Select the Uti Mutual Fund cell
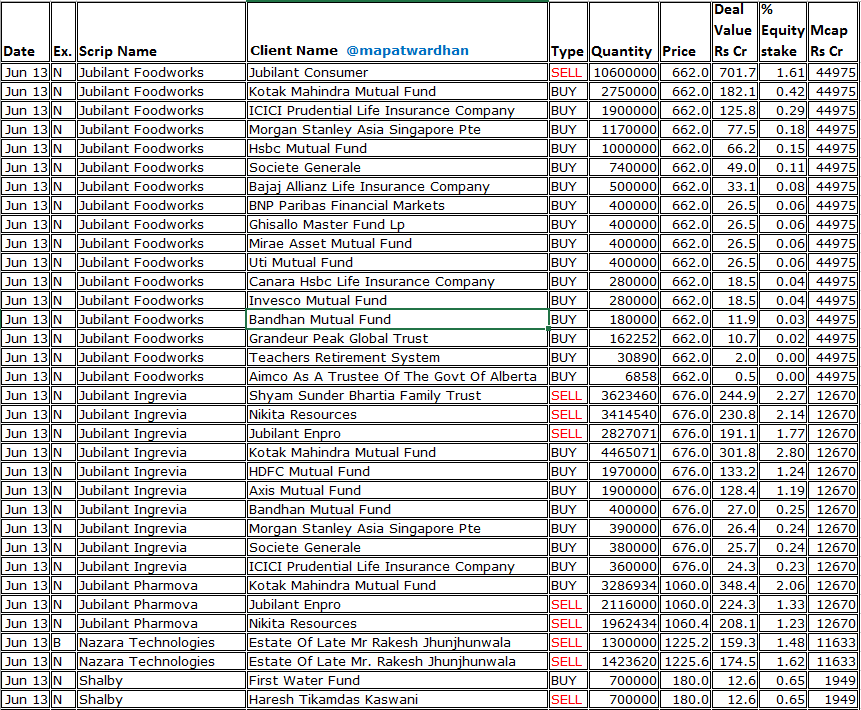Screen dimensions: 861x710 (x=398, y=262)
